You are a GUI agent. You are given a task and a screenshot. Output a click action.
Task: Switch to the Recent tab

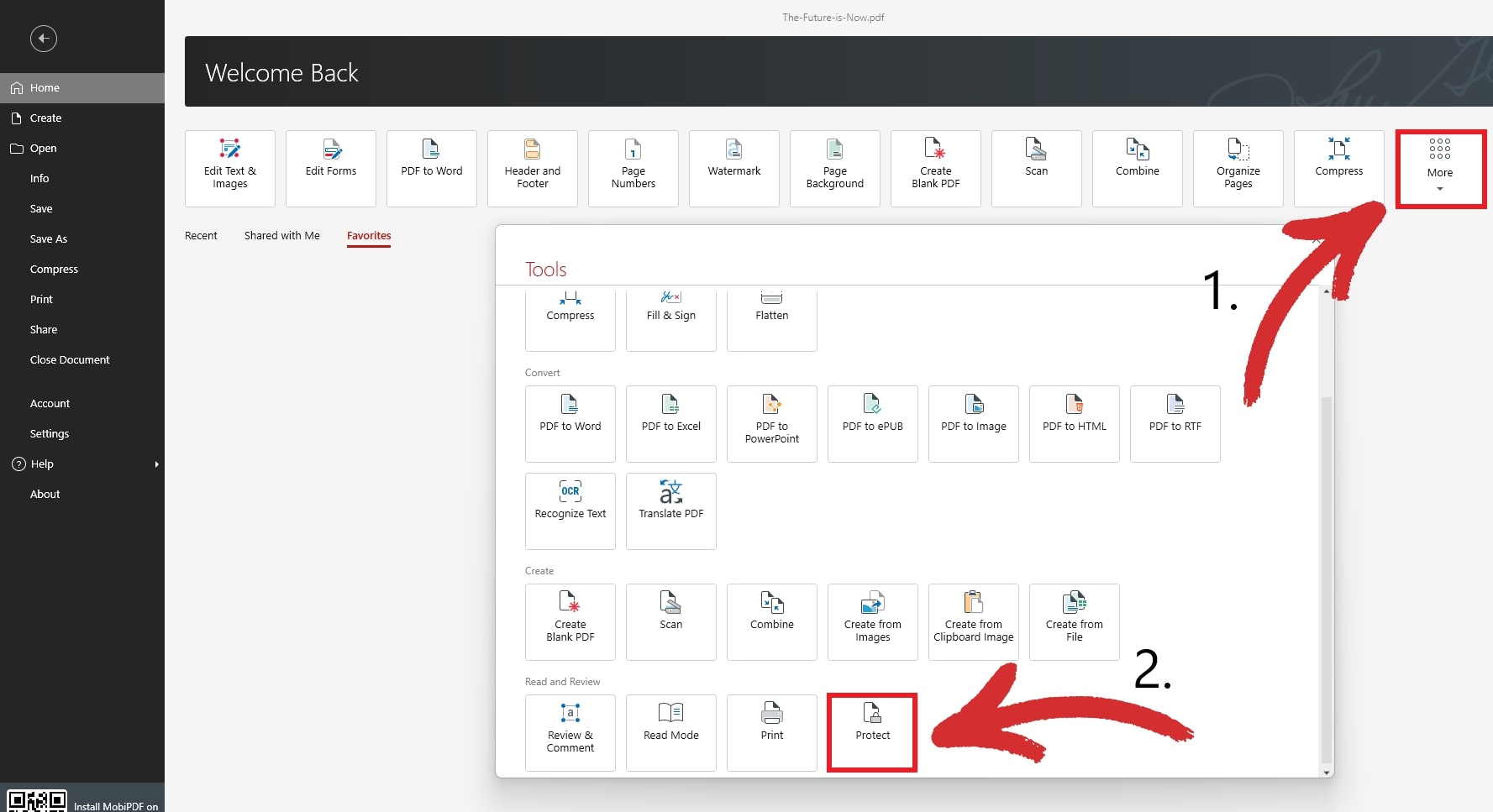pyautogui.click(x=201, y=236)
